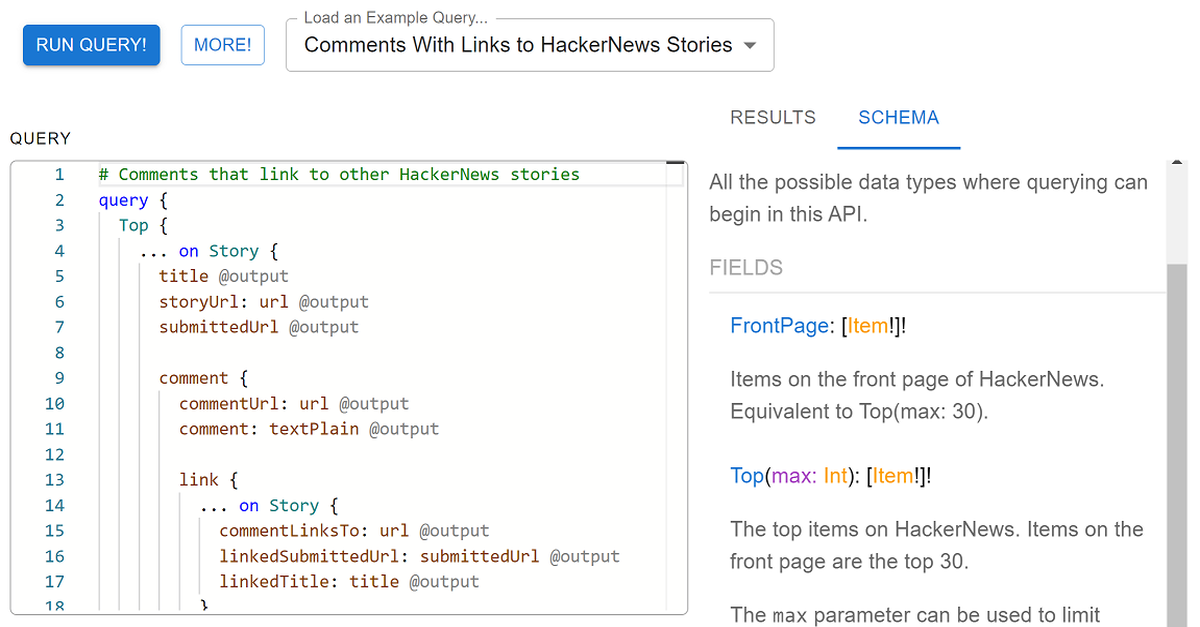Switch to the RESULTS tab
This screenshot has width=1200, height=627.
[772, 117]
